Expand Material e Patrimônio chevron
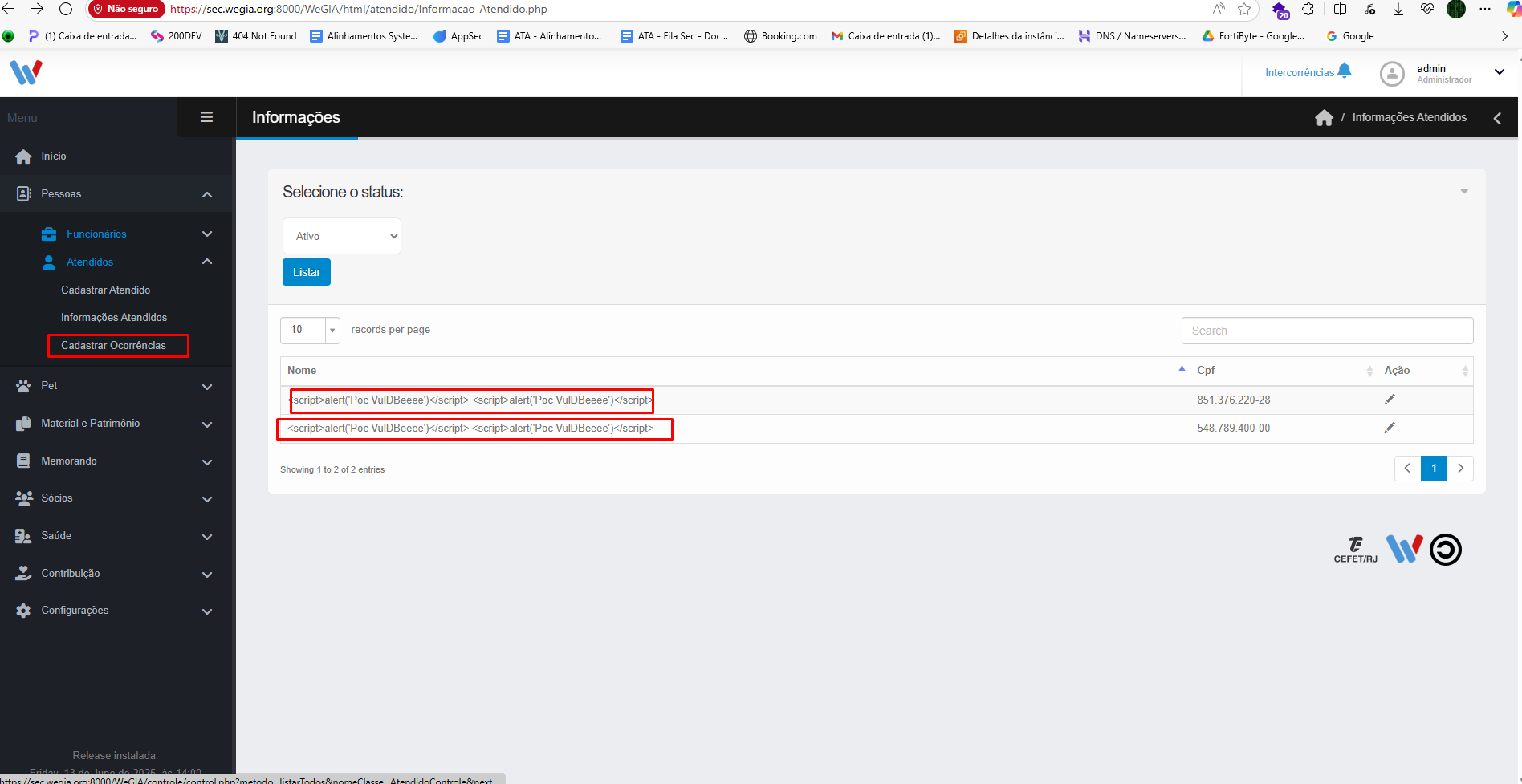Image resolution: width=1522 pixels, height=784 pixels. (207, 424)
